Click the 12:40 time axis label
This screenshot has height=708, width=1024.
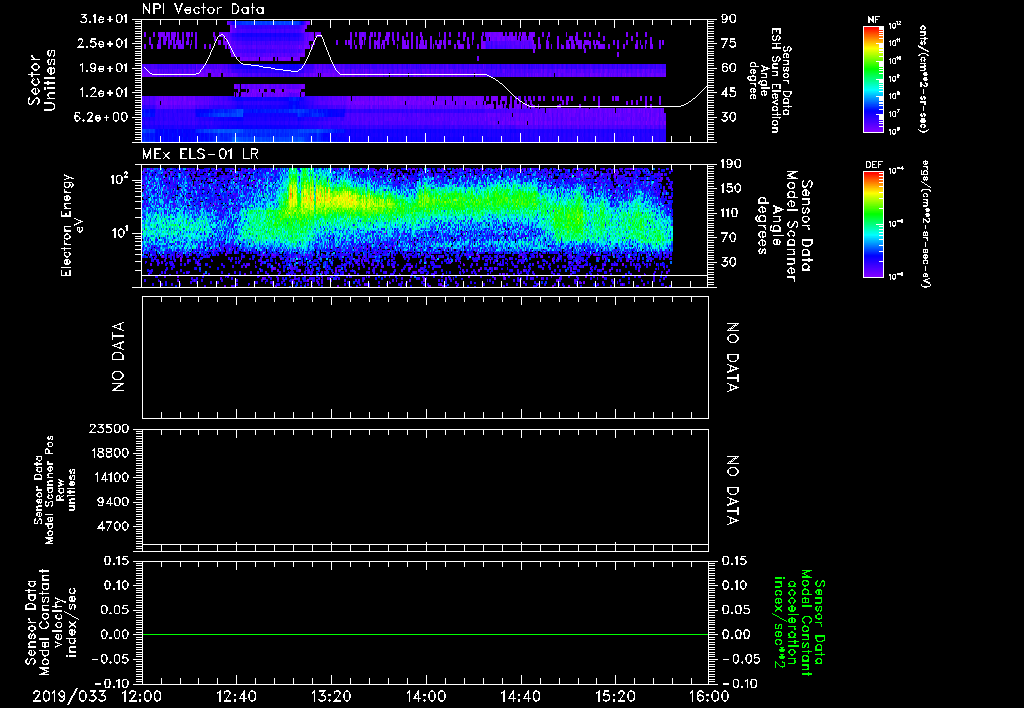tap(237, 697)
